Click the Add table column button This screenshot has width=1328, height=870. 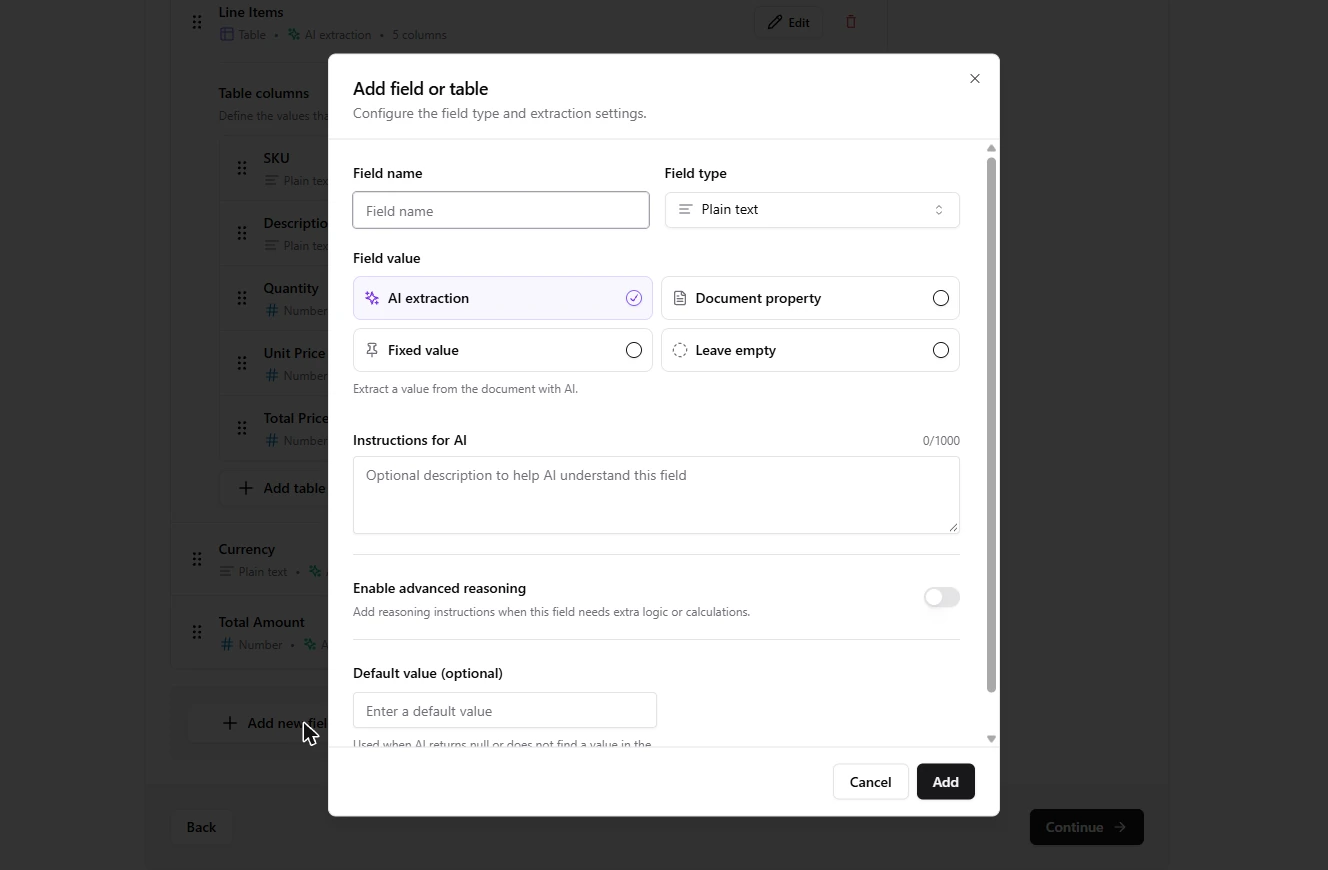tap(275, 488)
